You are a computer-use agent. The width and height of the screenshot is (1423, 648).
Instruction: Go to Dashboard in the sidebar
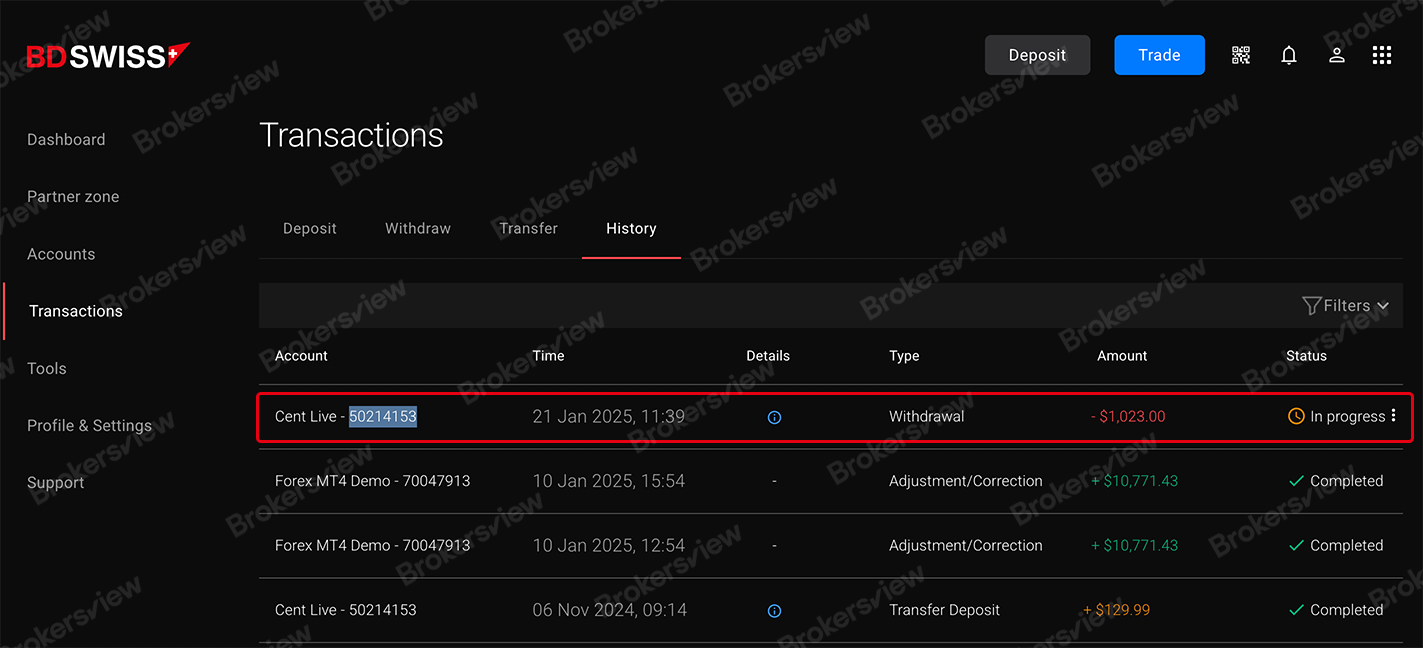point(66,140)
